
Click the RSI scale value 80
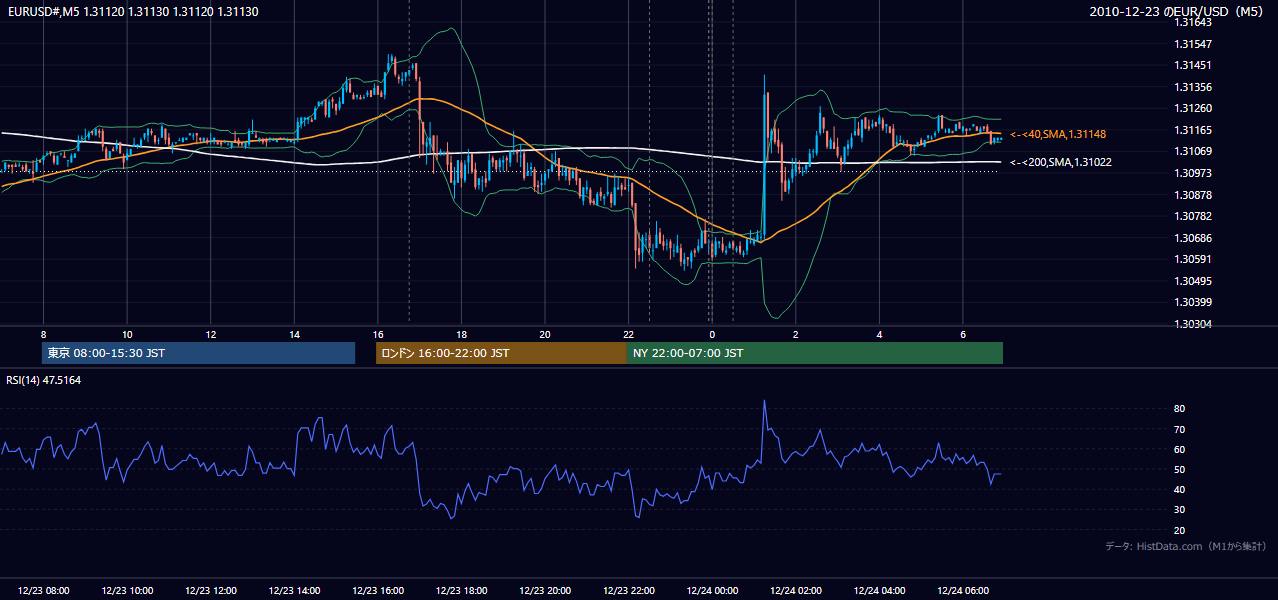tap(1180, 409)
